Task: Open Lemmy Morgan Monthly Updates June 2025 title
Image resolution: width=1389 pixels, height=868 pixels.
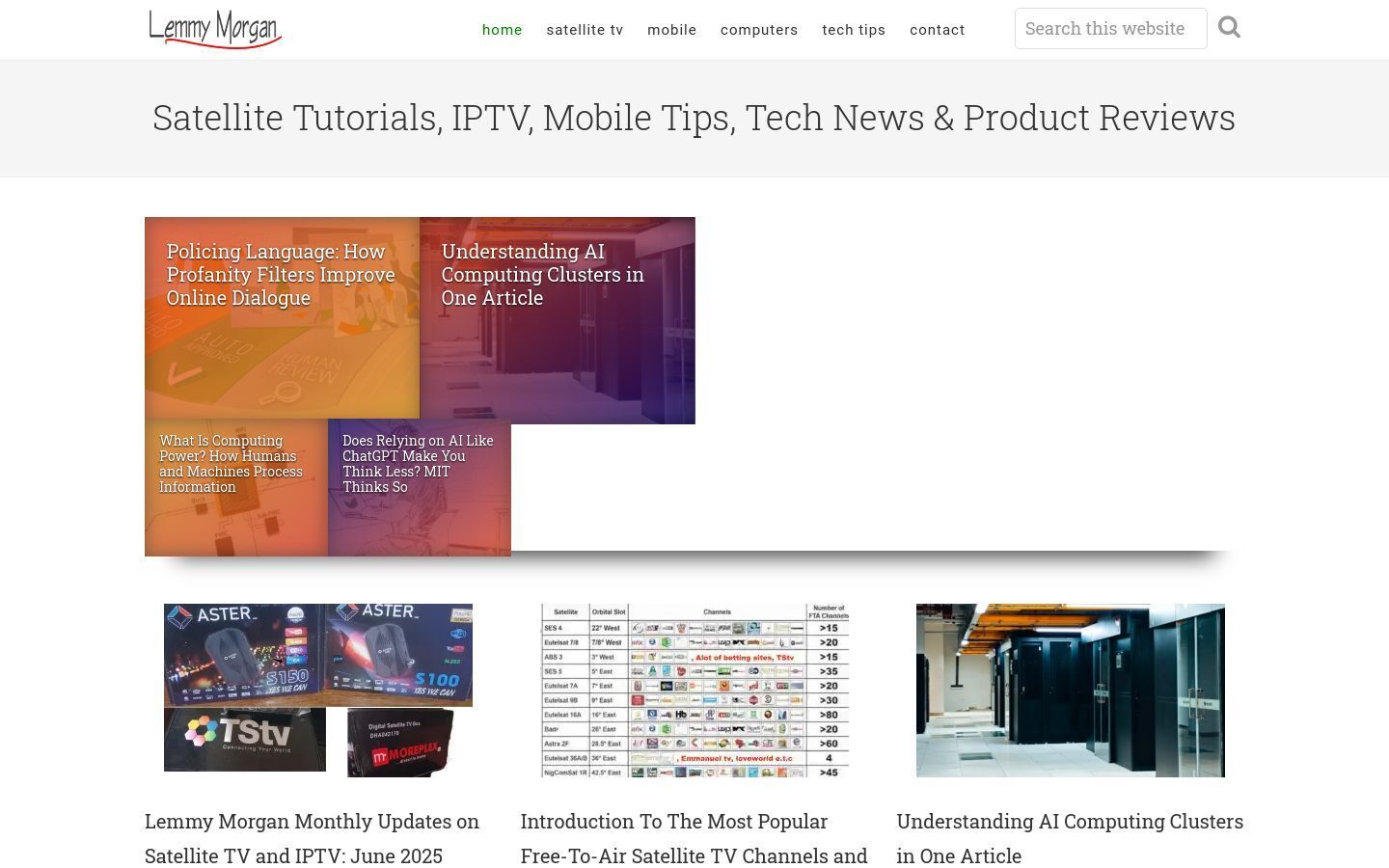Action: pos(313,838)
